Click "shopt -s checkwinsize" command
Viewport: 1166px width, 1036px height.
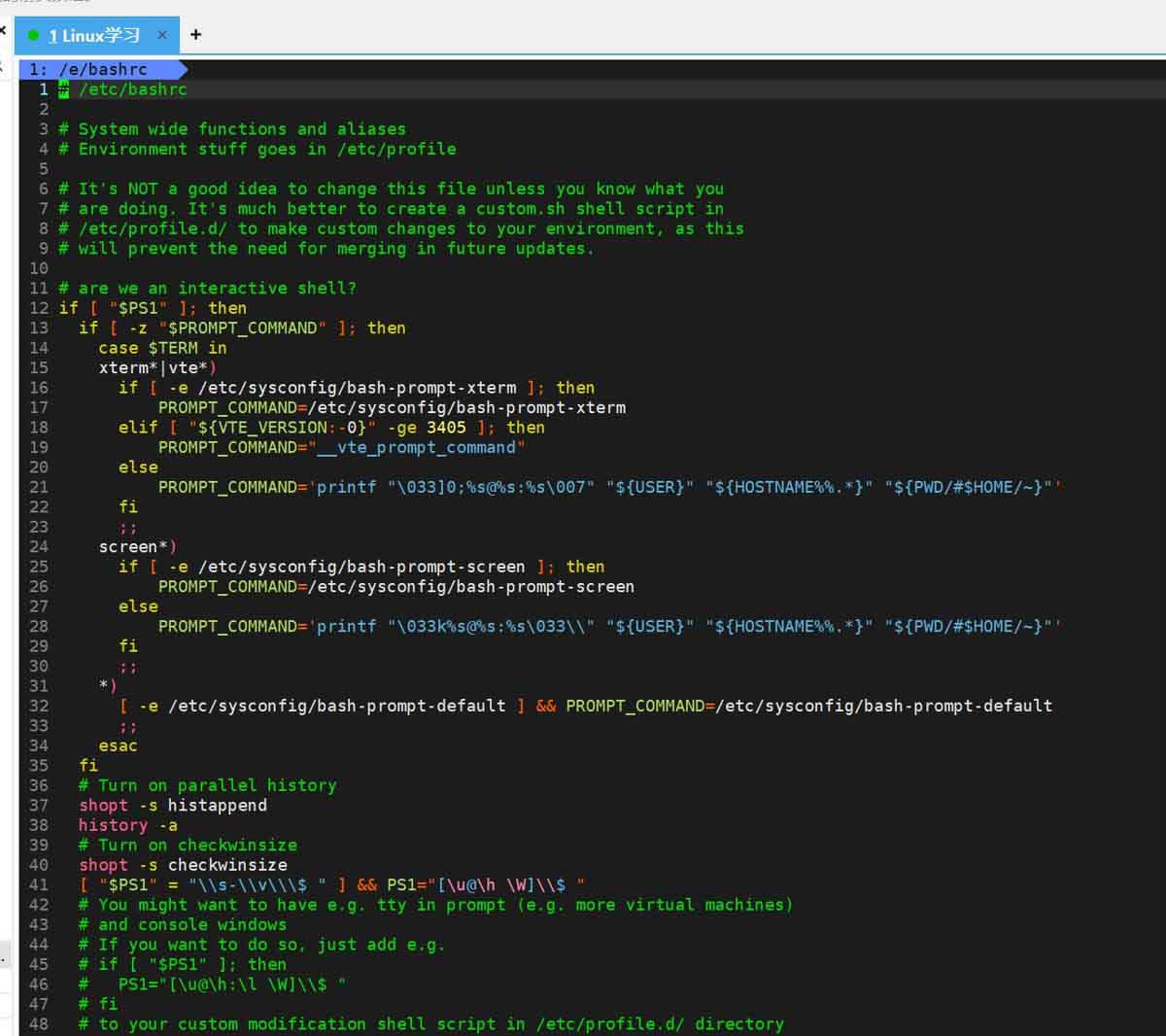[183, 865]
